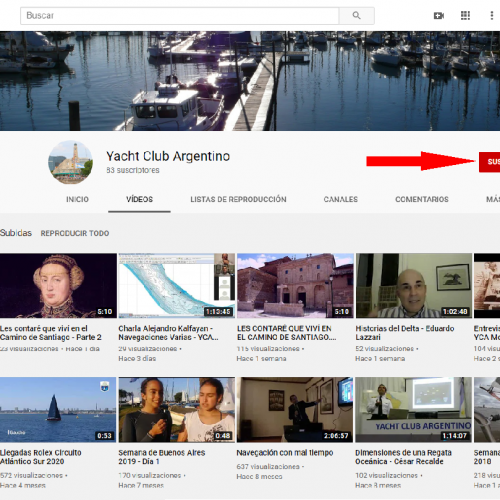Open the Historias del Delta thumbnail

tap(414, 286)
